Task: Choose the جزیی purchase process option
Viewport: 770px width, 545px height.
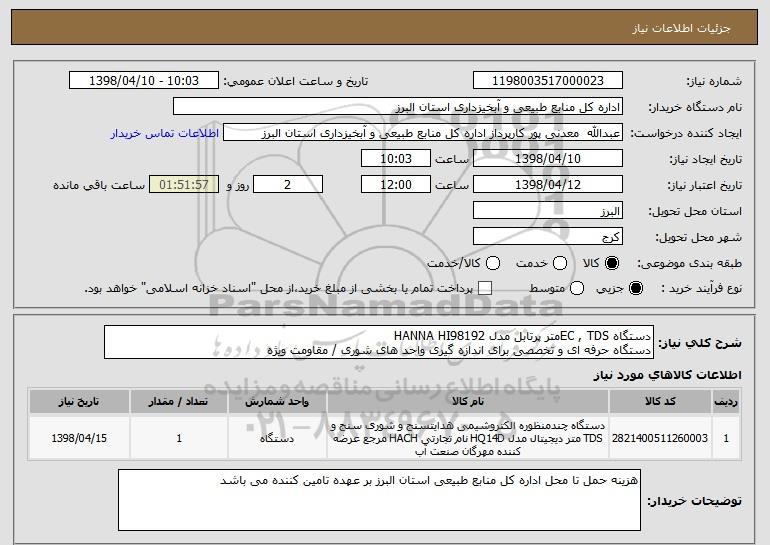Action: tap(635, 288)
